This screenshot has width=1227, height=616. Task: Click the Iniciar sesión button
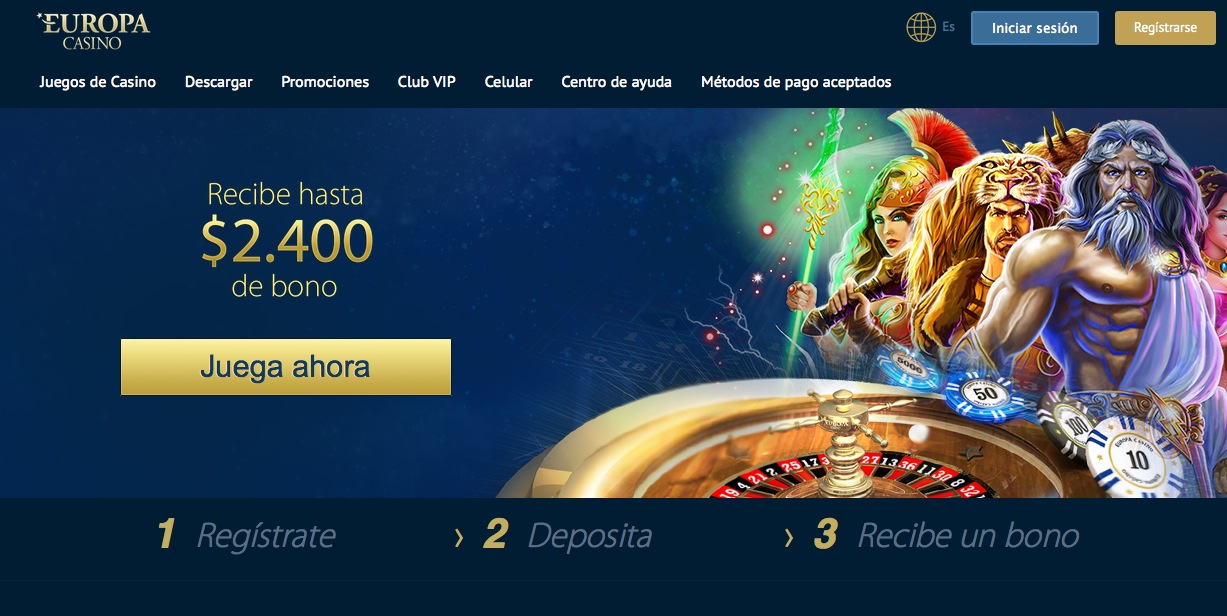click(x=1035, y=28)
